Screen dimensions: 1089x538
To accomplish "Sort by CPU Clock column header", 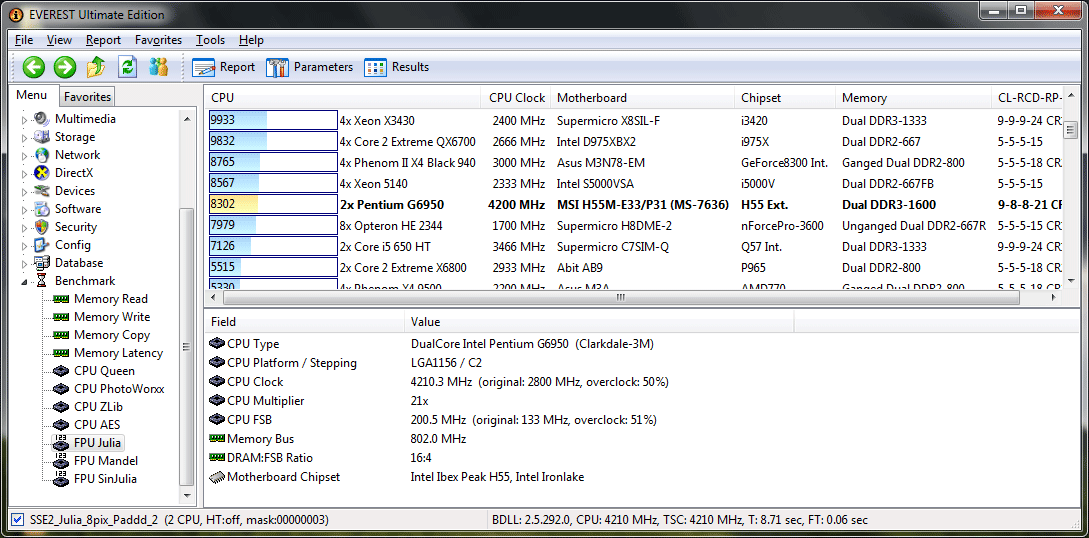I will pyautogui.click(x=516, y=98).
